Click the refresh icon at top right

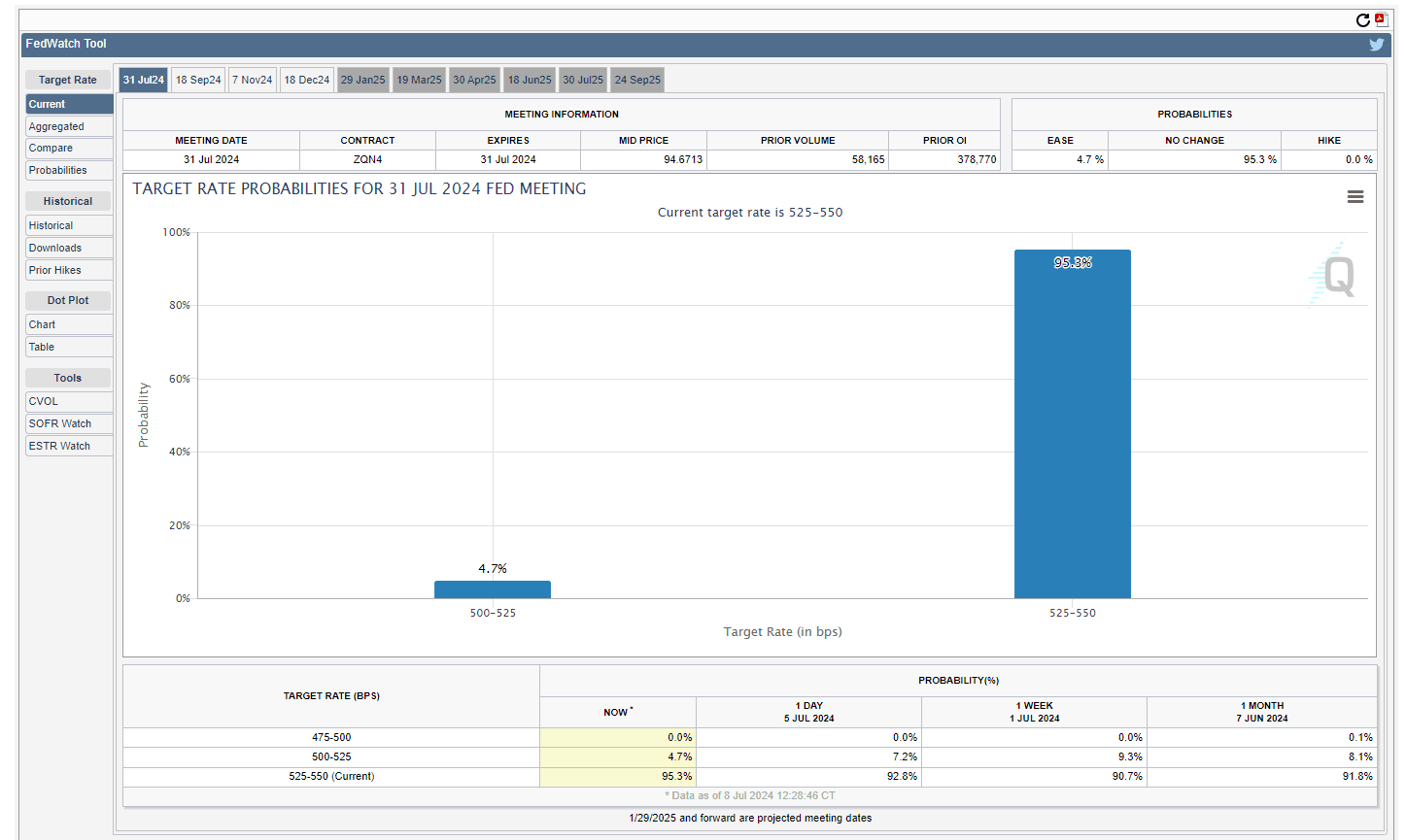[x=1362, y=20]
